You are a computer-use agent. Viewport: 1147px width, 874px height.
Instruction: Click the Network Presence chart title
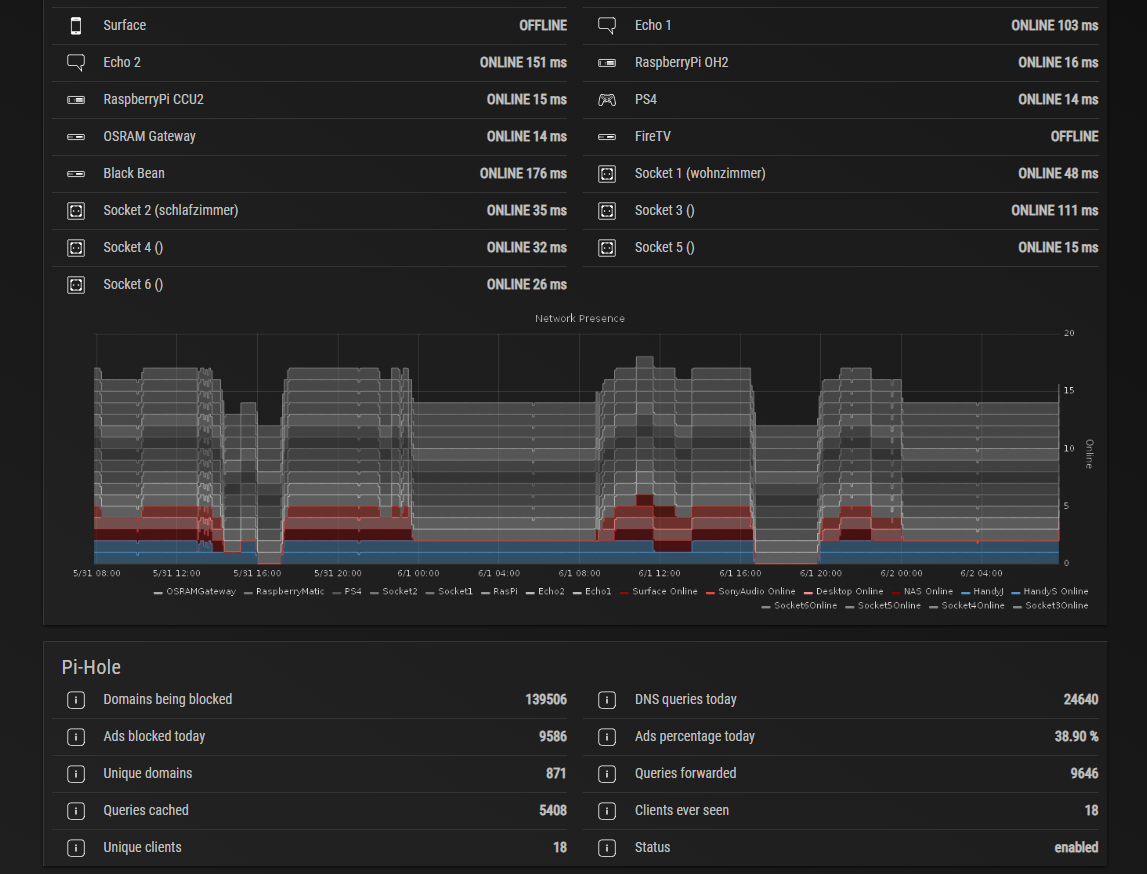pyautogui.click(x=579, y=318)
